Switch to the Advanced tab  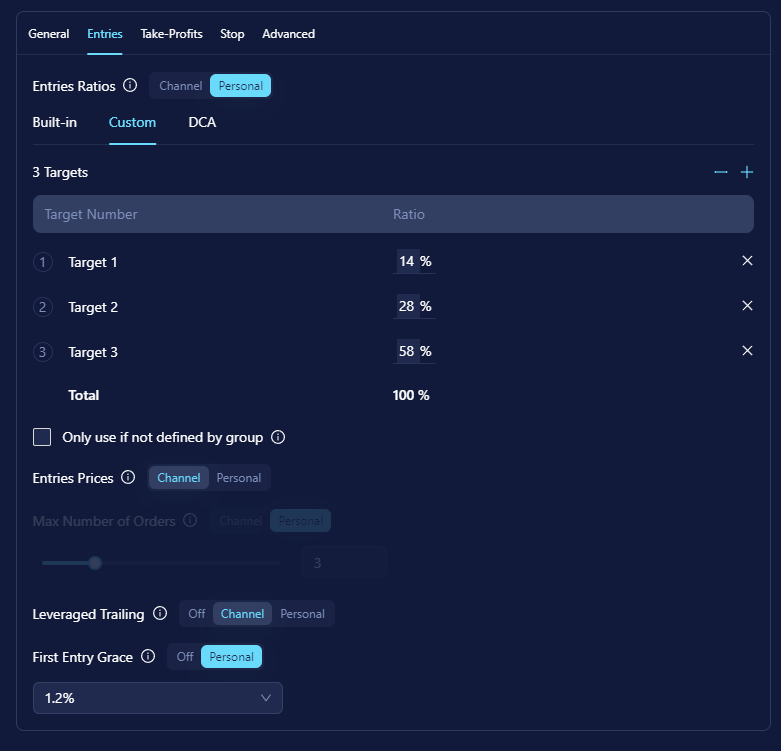coord(288,34)
